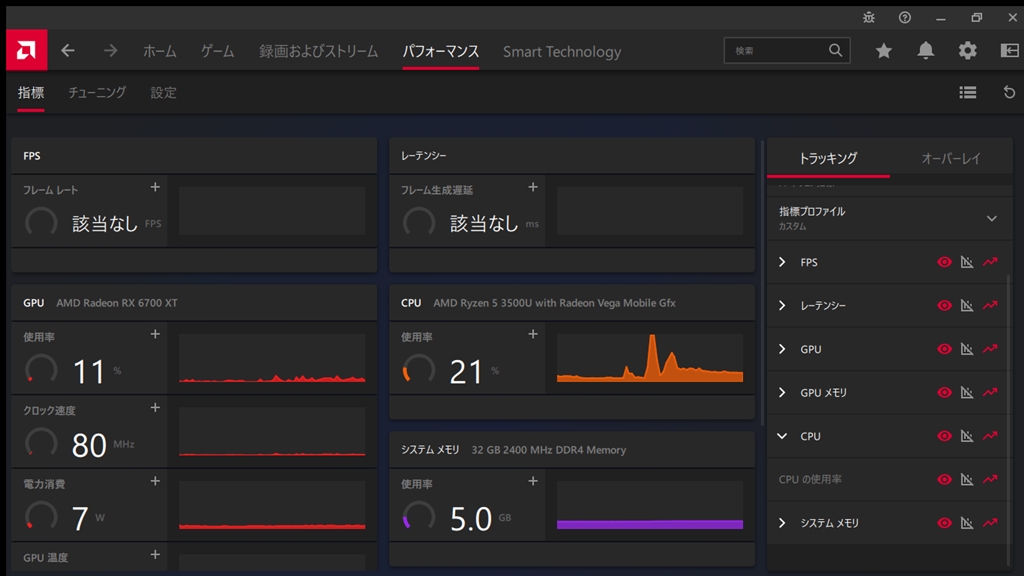Open notifications bell icon
Image resolution: width=1024 pixels, height=576 pixels.
[925, 50]
